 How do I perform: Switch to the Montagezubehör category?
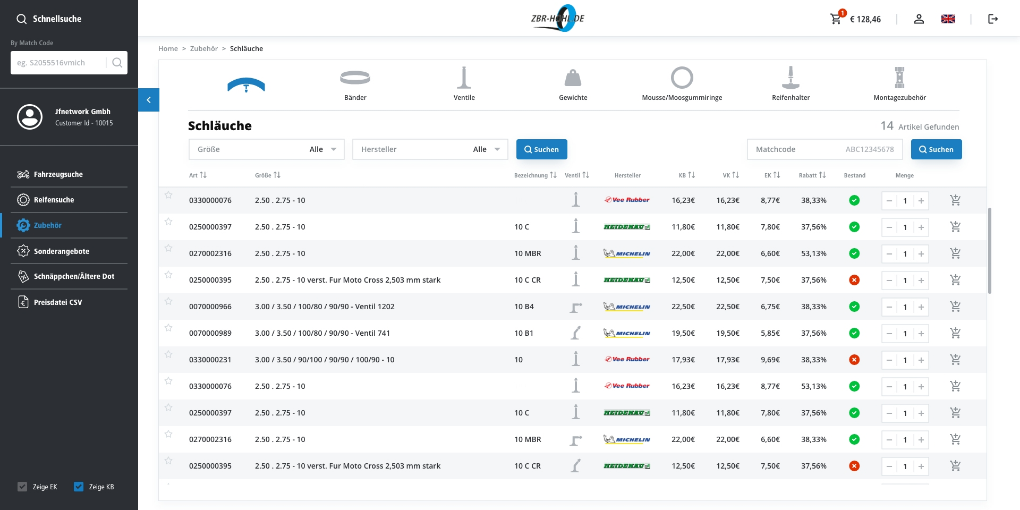click(900, 85)
